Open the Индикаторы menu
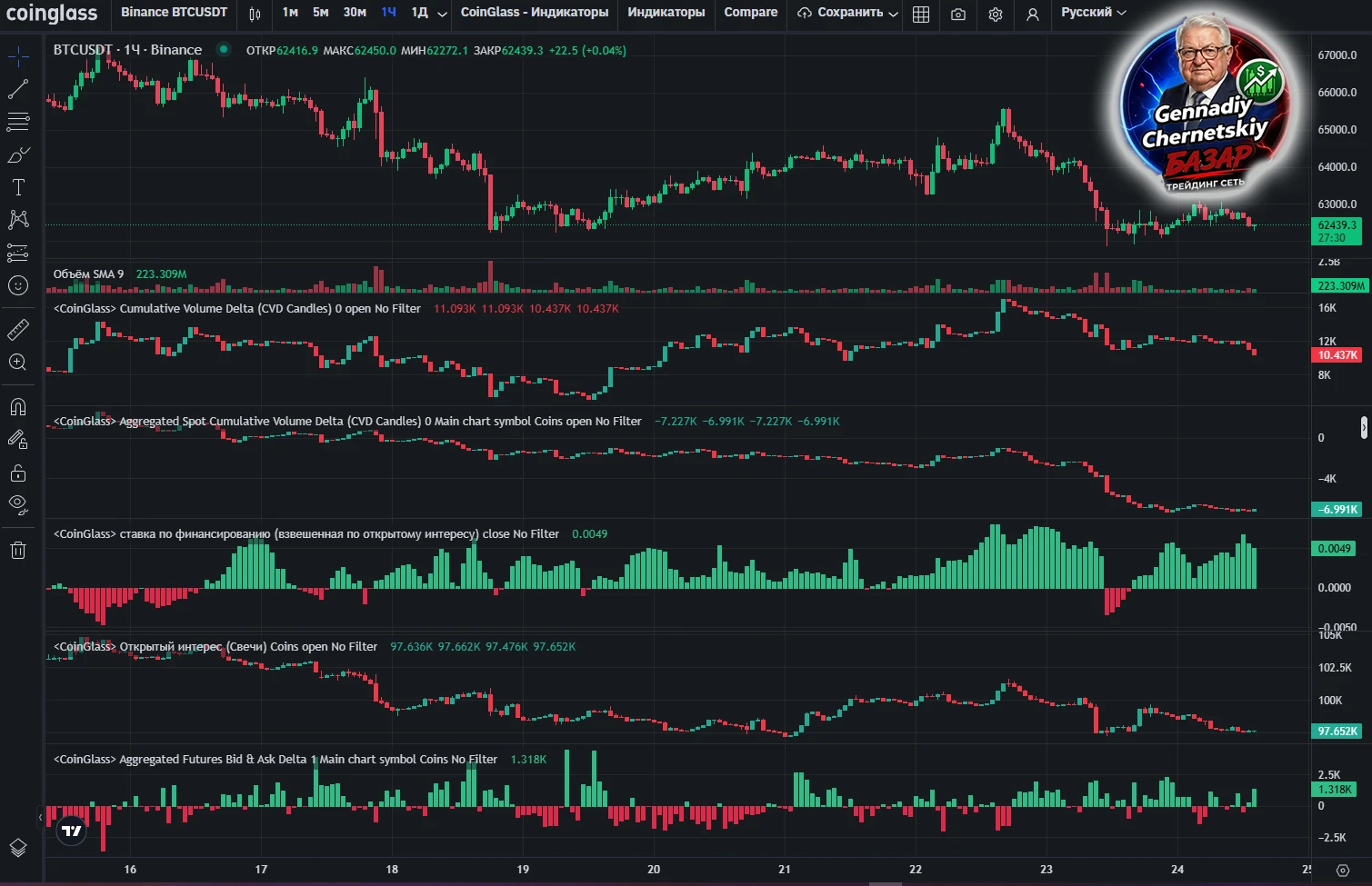The height and width of the screenshot is (886, 1372). coord(666,13)
